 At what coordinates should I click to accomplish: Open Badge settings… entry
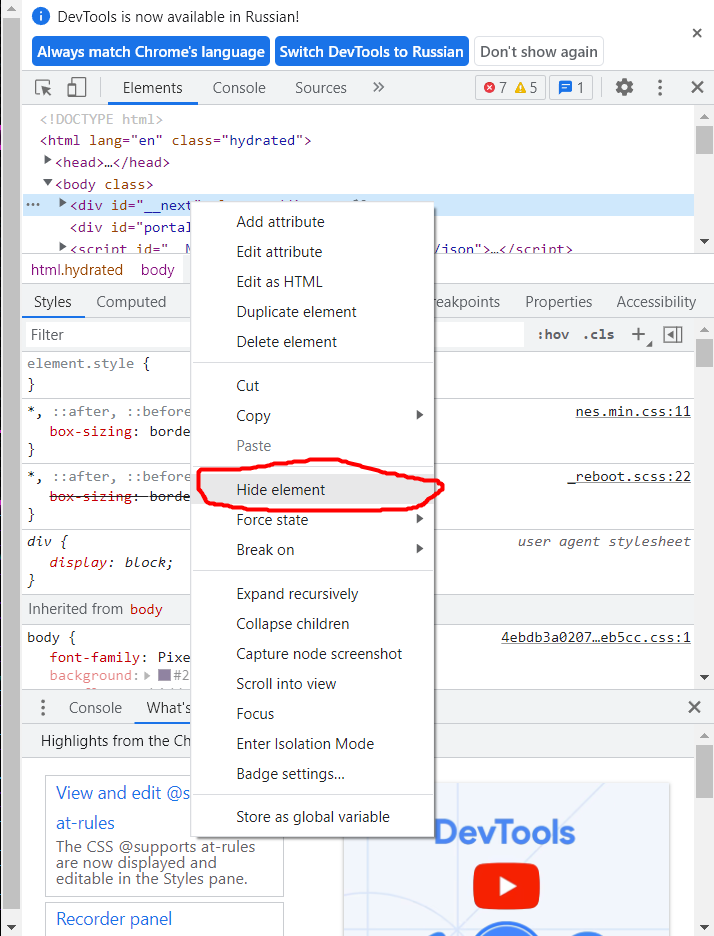(313, 774)
